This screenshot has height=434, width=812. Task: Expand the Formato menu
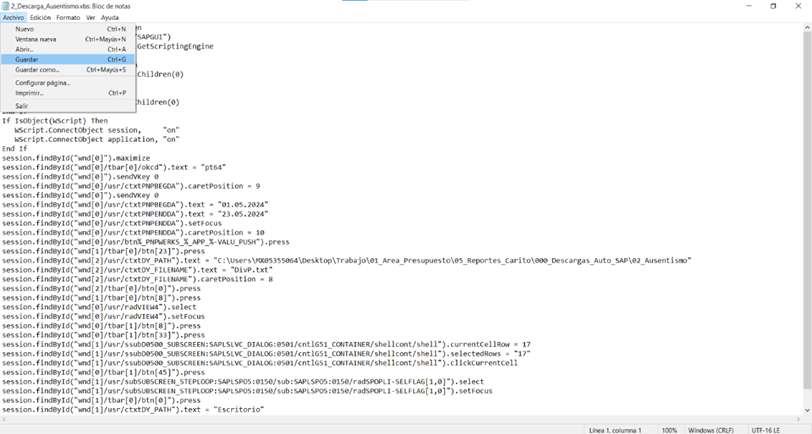[x=68, y=17]
